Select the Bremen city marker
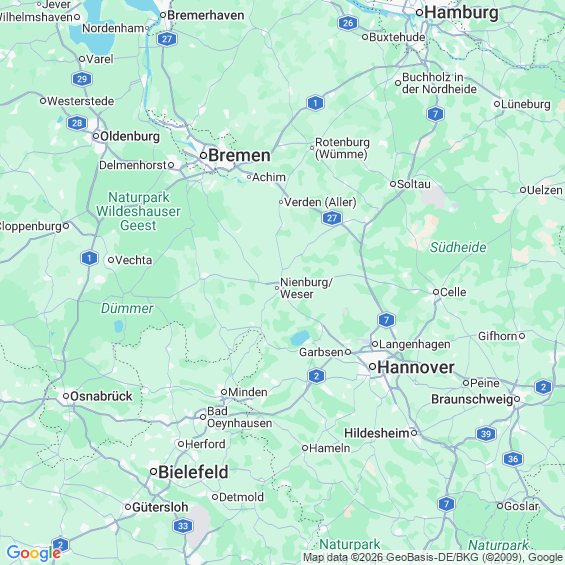This screenshot has width=565, height=565. [203, 156]
